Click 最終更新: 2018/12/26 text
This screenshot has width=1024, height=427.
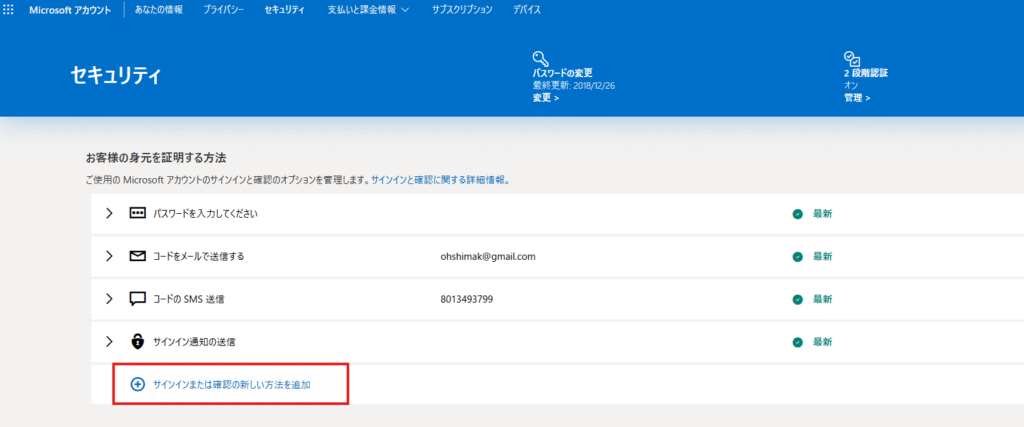point(575,86)
